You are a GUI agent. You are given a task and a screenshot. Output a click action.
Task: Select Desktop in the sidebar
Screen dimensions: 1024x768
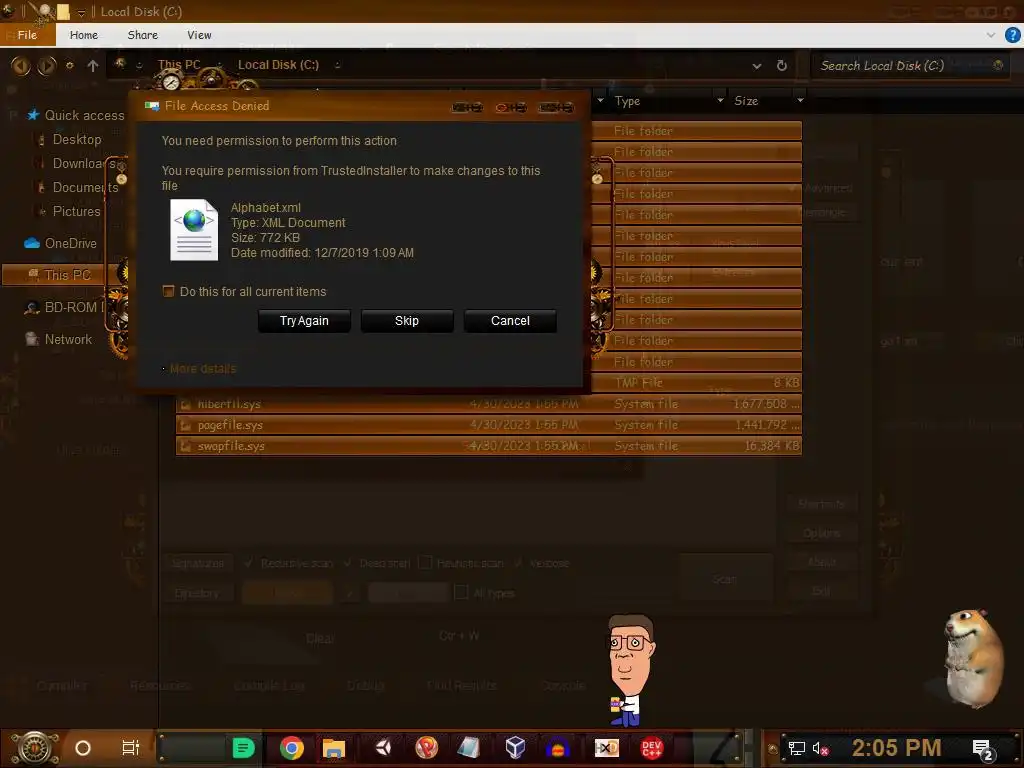pos(76,139)
